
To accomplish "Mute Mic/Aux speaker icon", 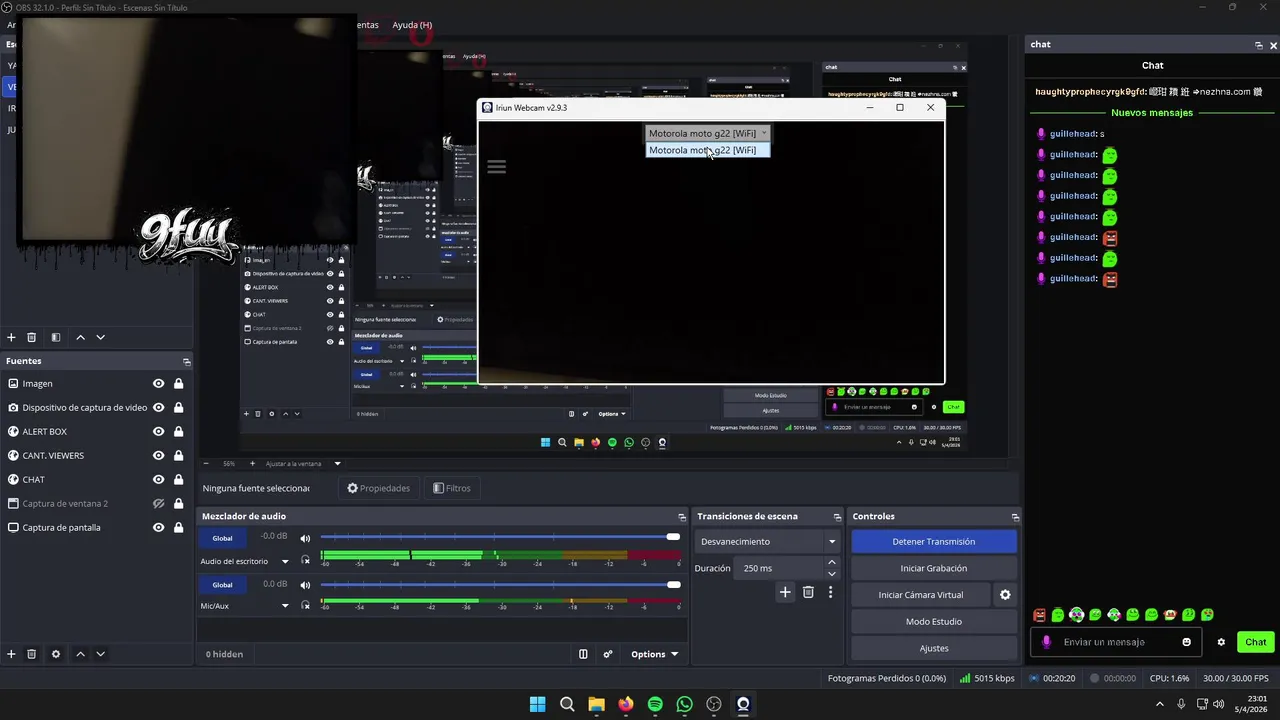I will coord(305,585).
